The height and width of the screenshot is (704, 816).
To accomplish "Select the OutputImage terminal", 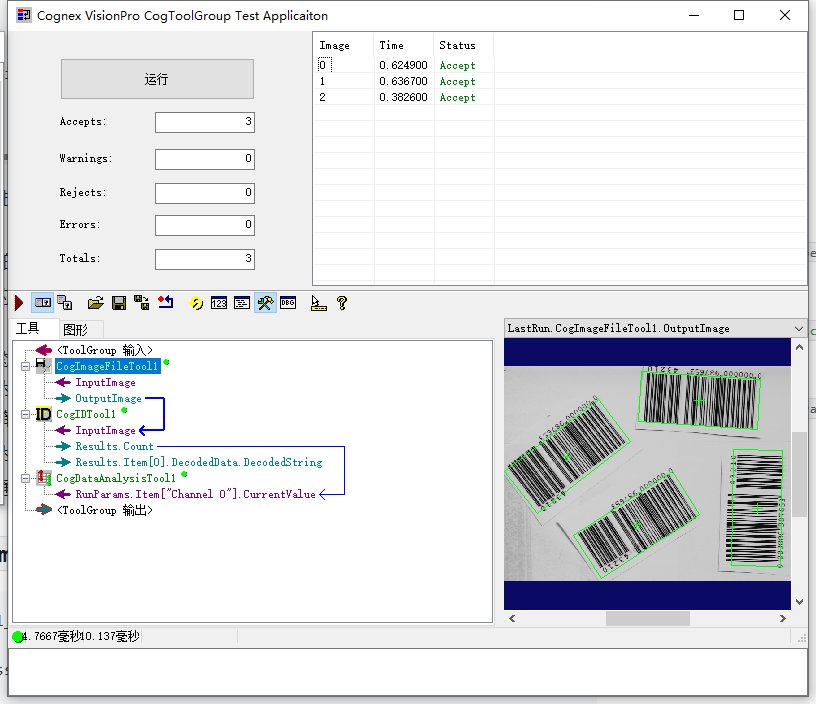I will coord(108,399).
